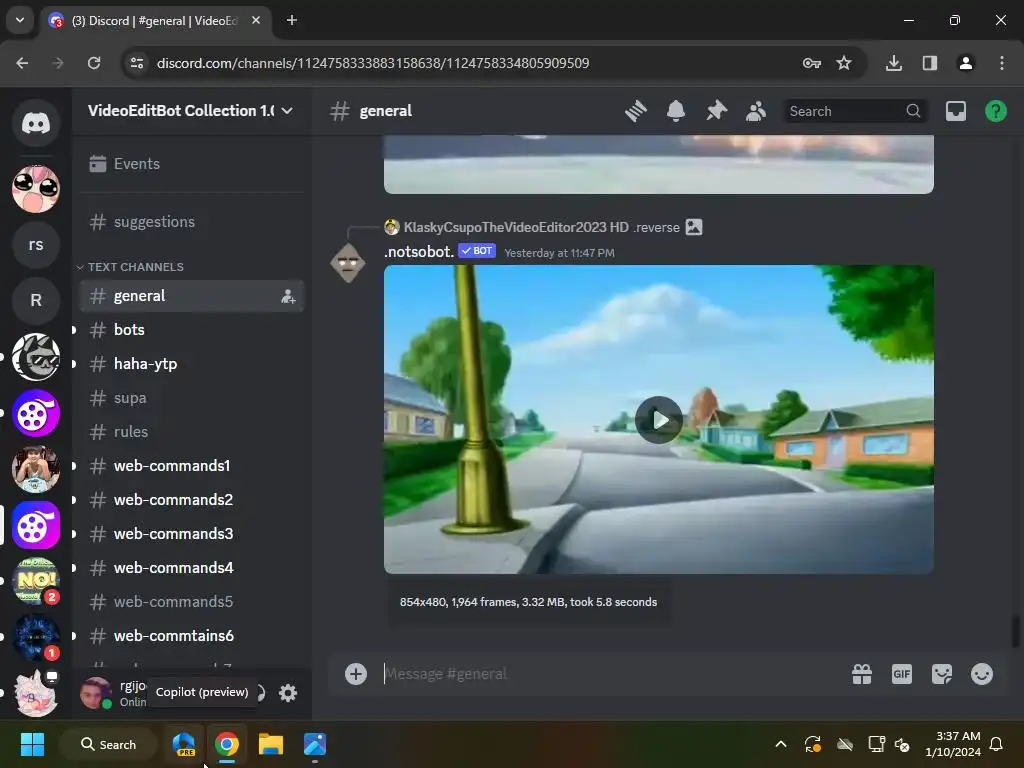This screenshot has height=768, width=1024.
Task: Click the Discord search field
Action: [855, 111]
